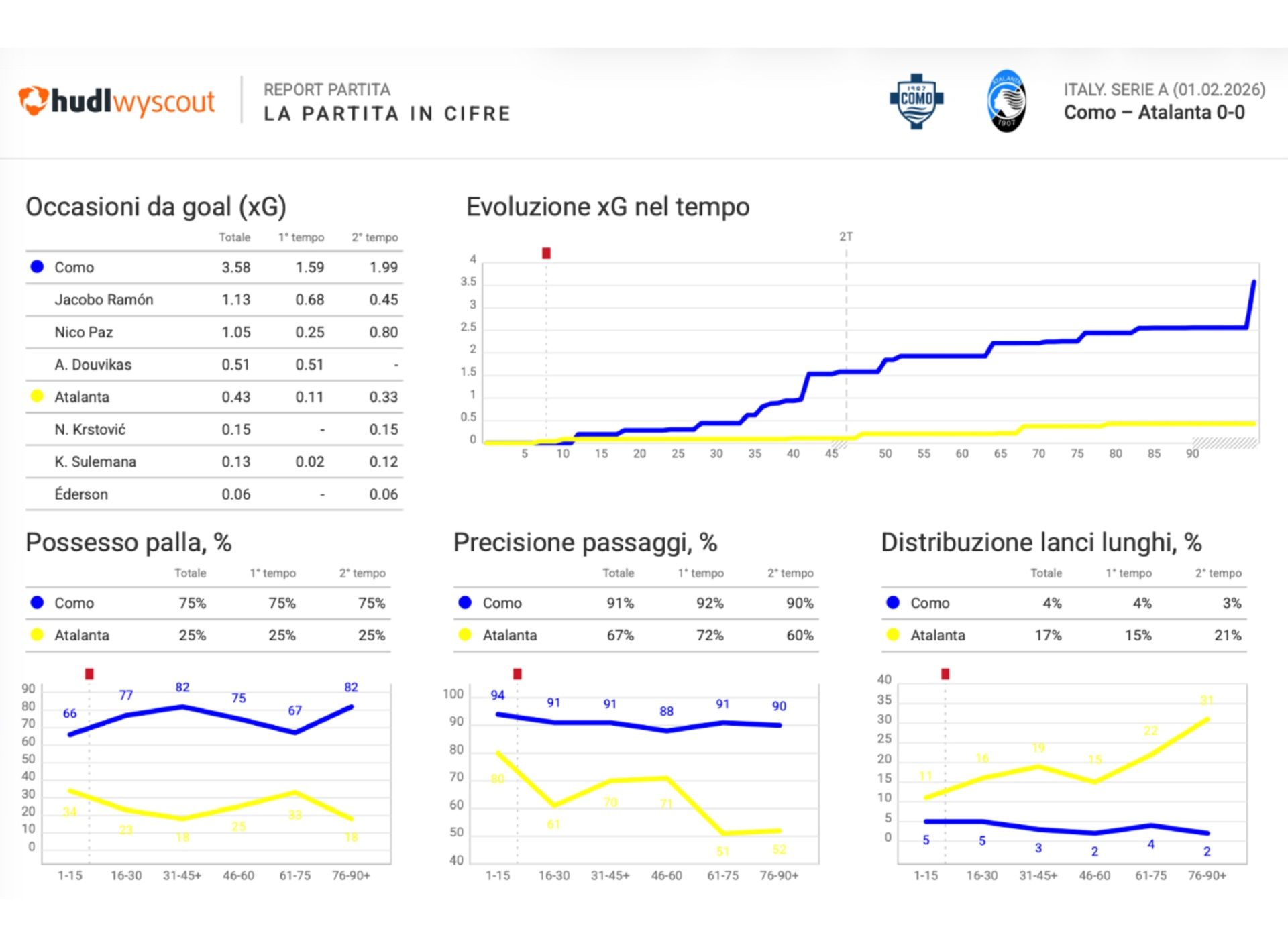Click Como's blue dot in Possesso palla table
This screenshot has width=1288, height=947.
pos(38,602)
